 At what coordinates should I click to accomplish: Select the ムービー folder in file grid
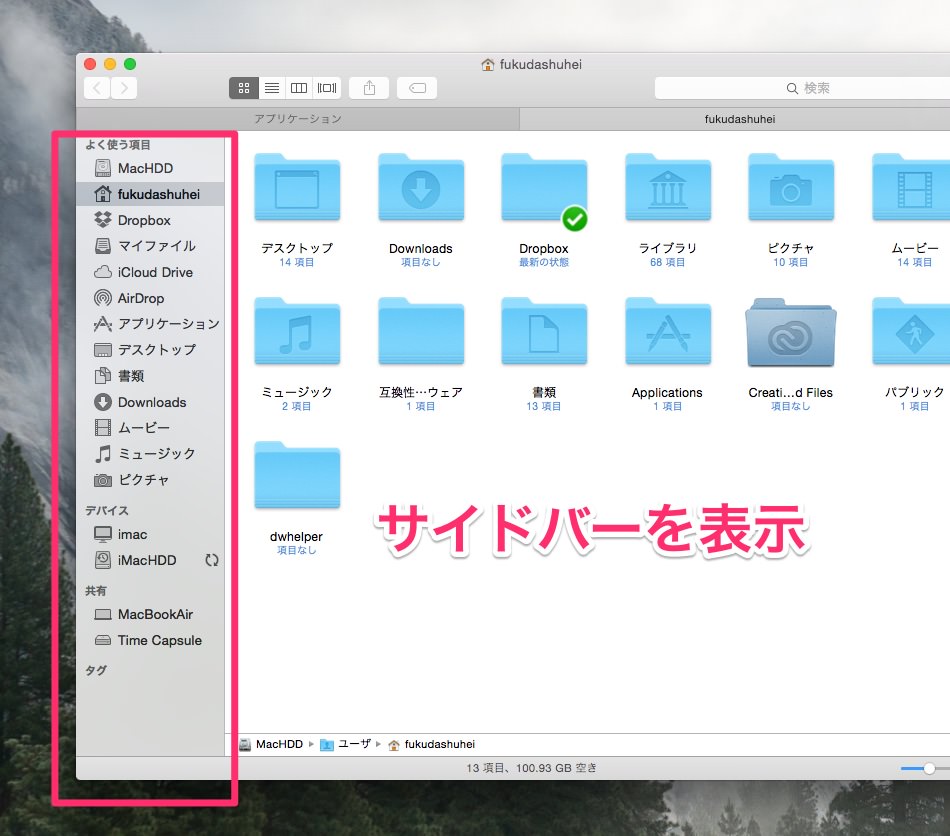911,187
